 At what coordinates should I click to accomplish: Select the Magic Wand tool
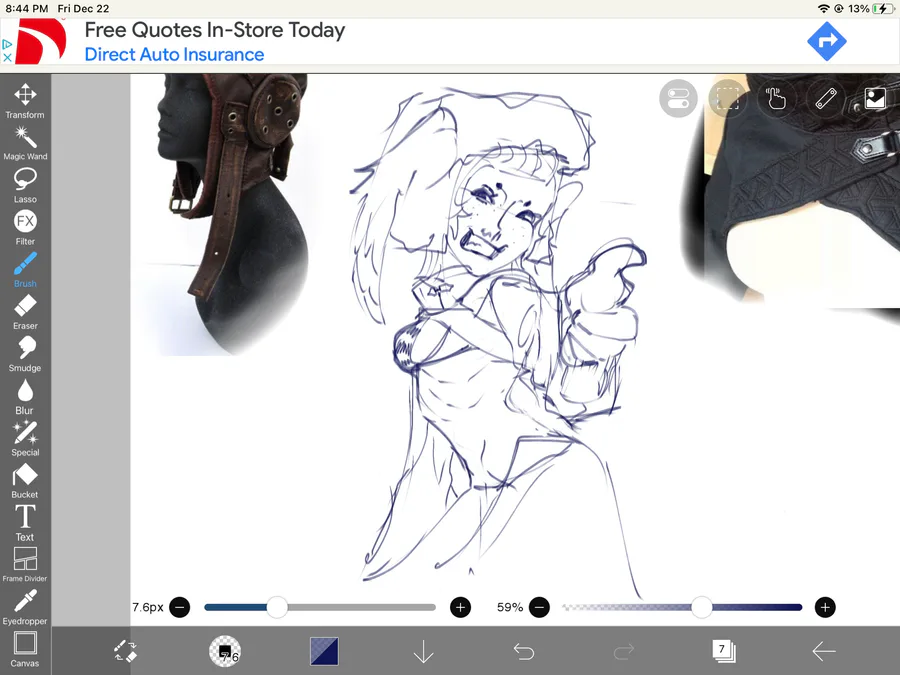25,143
